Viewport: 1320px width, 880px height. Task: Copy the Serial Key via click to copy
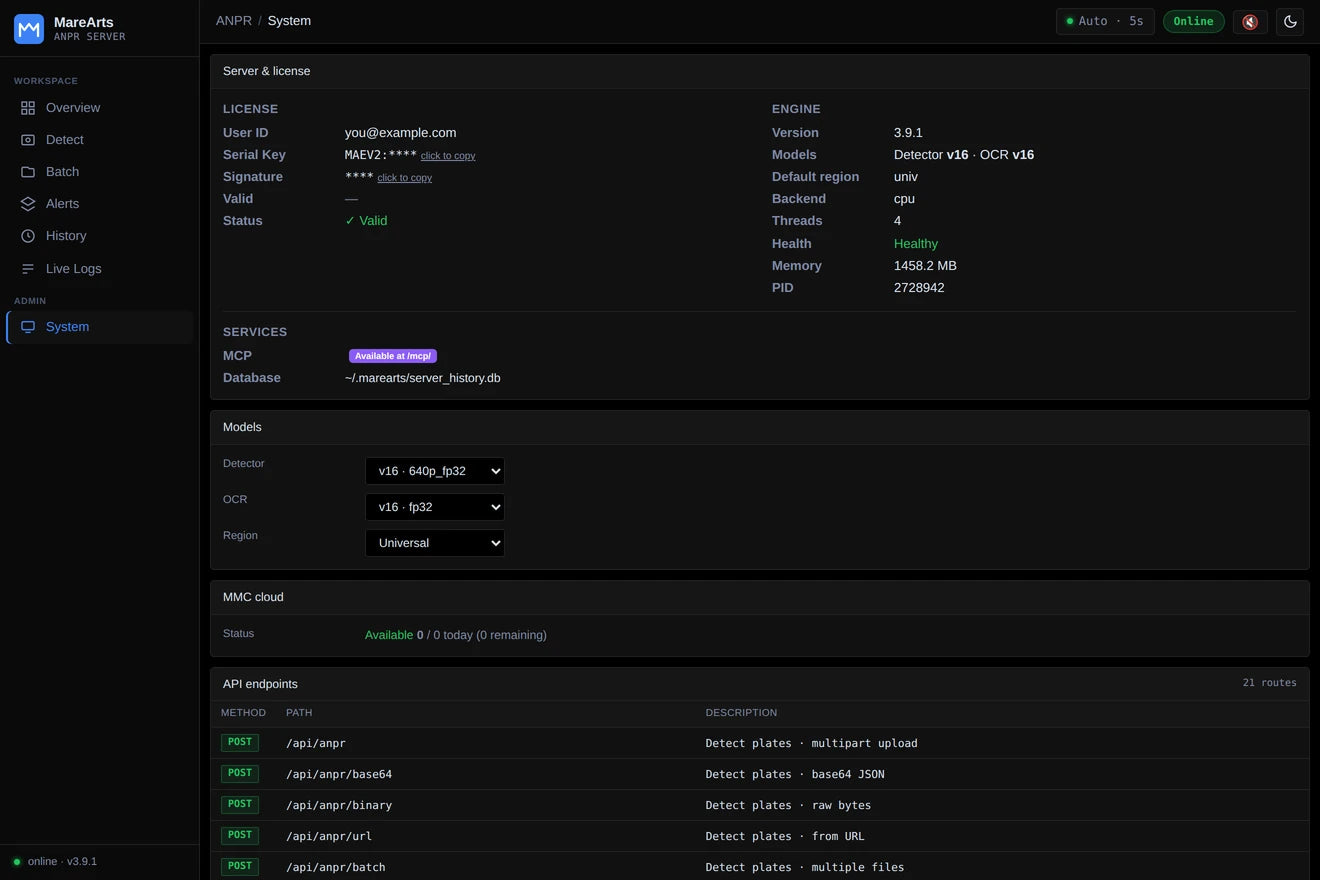(x=448, y=156)
